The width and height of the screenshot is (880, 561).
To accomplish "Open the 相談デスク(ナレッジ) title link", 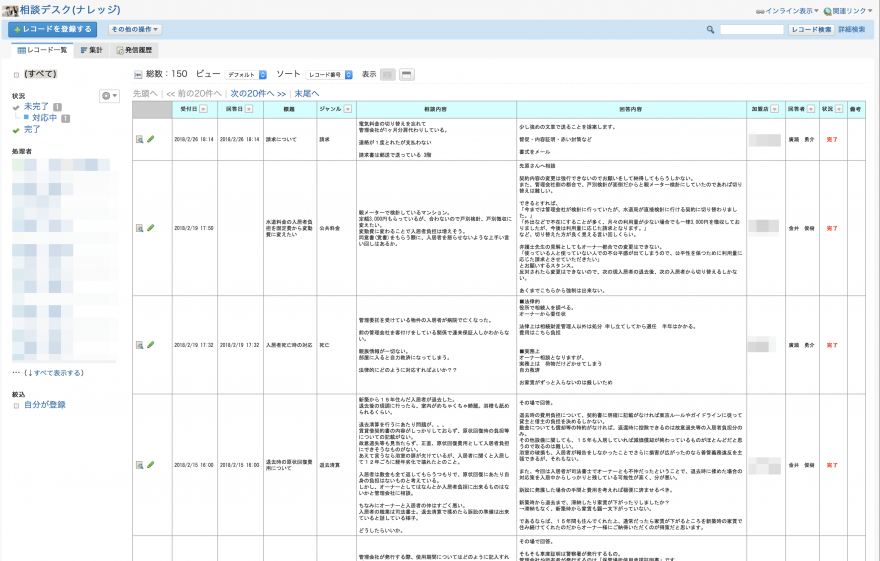I will [x=70, y=10].
